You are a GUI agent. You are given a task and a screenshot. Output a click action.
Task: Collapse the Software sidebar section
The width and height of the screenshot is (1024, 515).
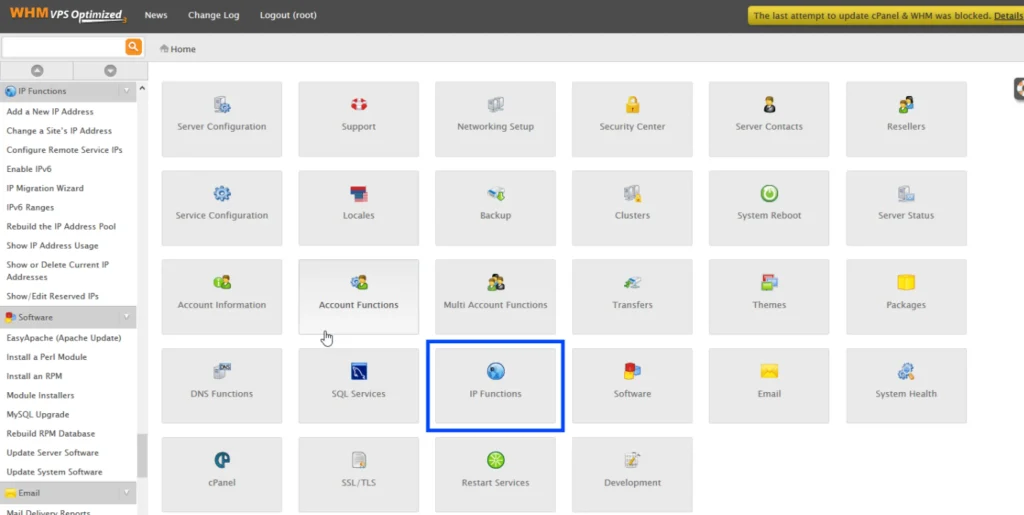127,317
